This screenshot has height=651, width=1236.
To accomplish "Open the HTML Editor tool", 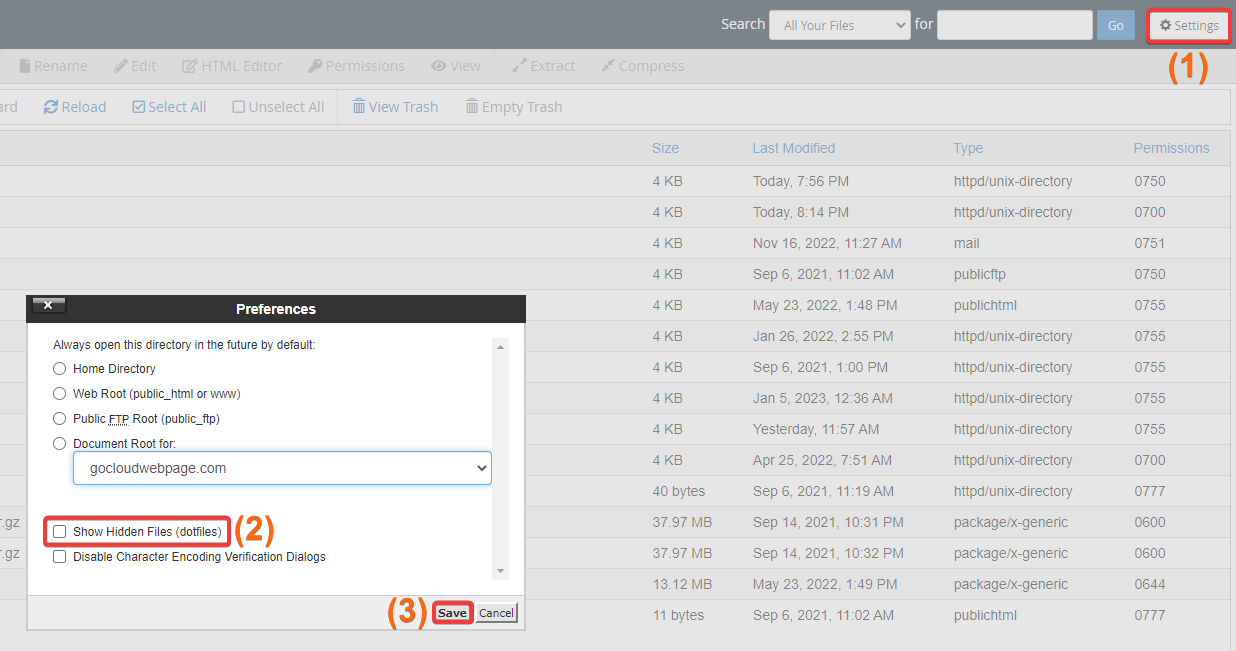I will point(232,66).
